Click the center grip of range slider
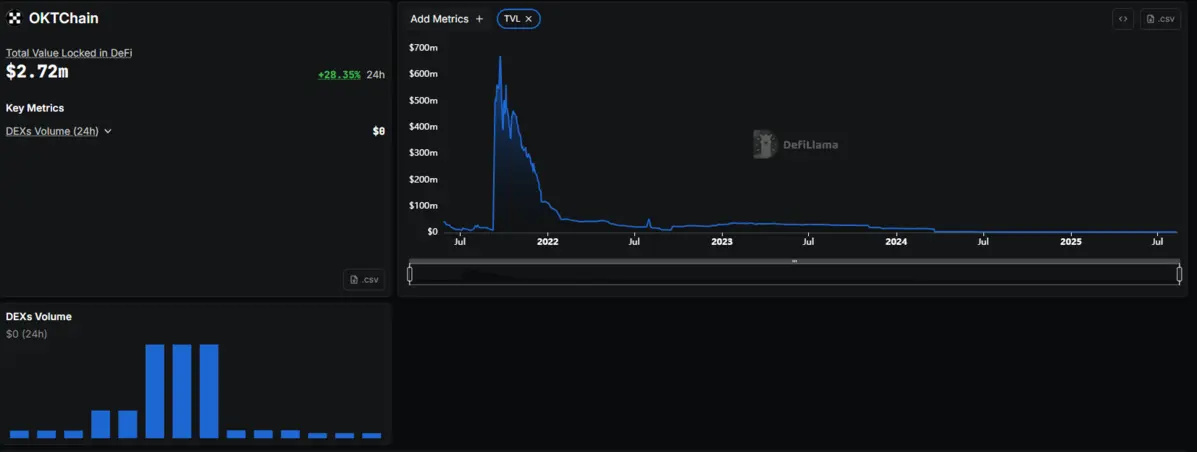The height and width of the screenshot is (452, 1197). click(x=794, y=261)
